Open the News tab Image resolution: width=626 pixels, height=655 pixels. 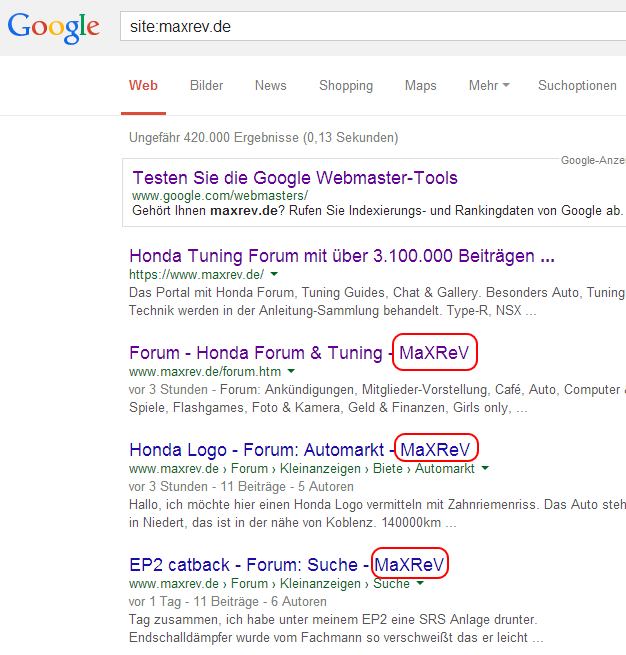(x=271, y=86)
